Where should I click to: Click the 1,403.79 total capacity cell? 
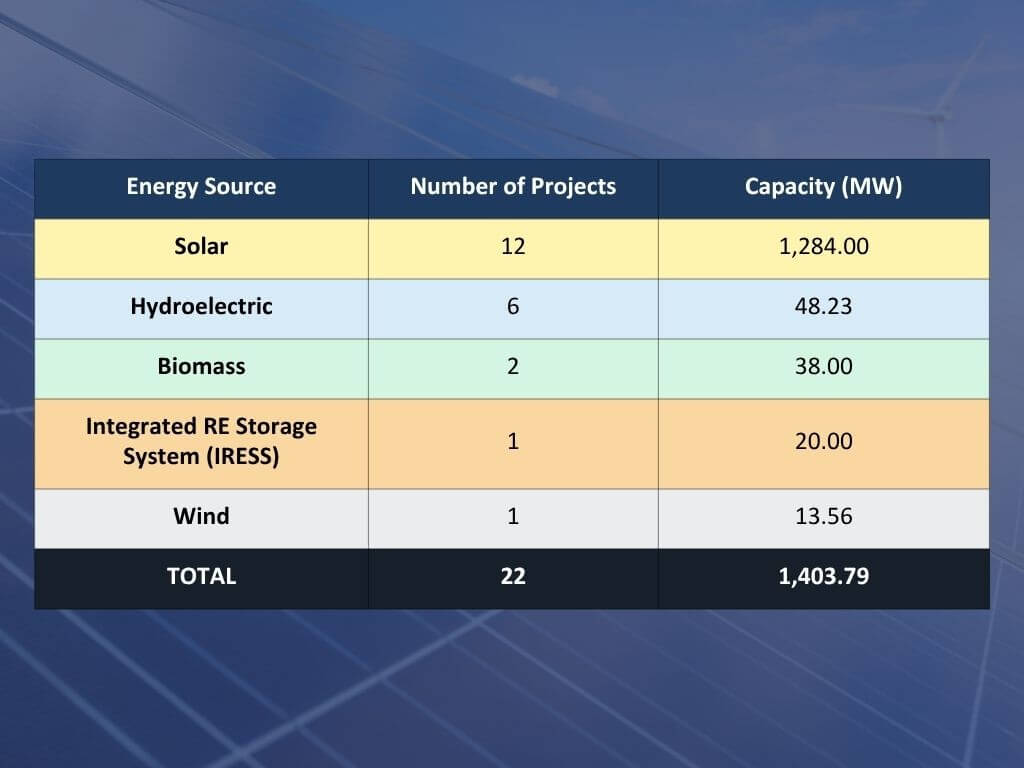coord(823,577)
